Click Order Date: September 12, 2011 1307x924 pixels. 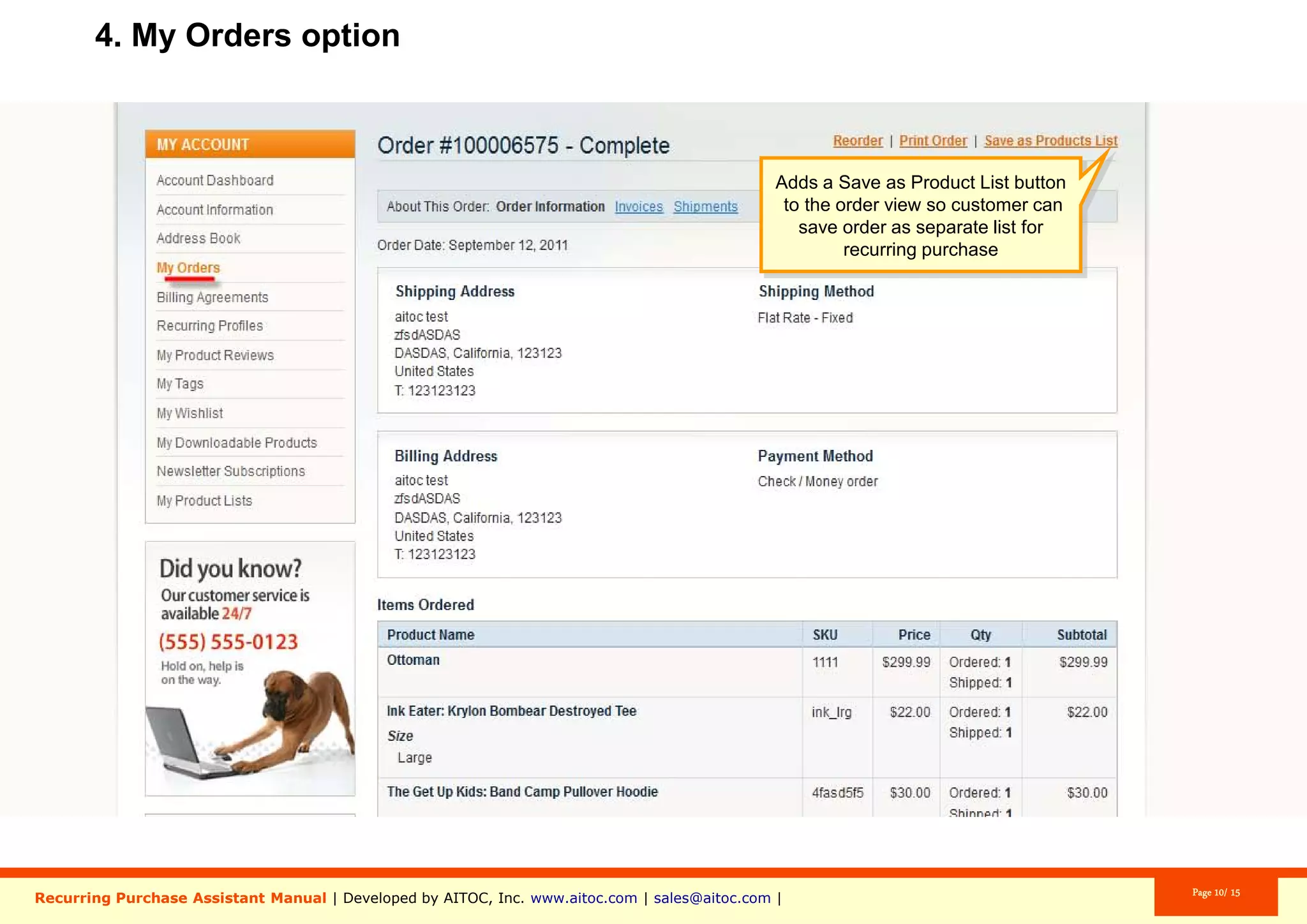point(472,246)
